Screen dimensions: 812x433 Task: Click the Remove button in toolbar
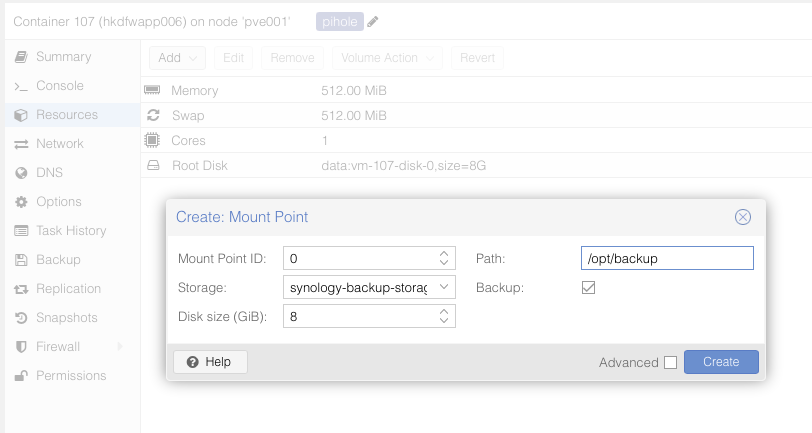(292, 57)
